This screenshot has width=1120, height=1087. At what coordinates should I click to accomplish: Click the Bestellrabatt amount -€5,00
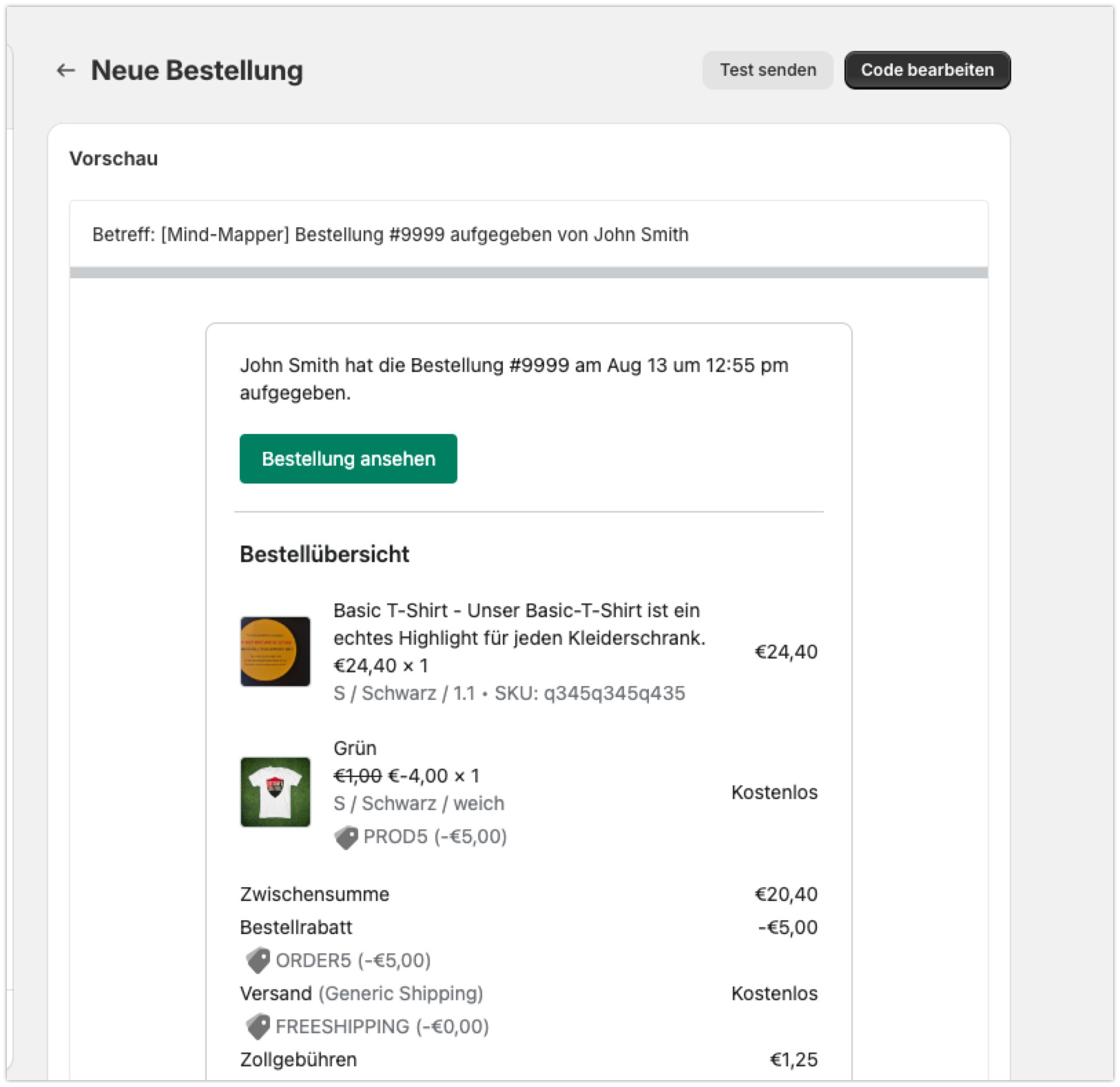click(787, 927)
